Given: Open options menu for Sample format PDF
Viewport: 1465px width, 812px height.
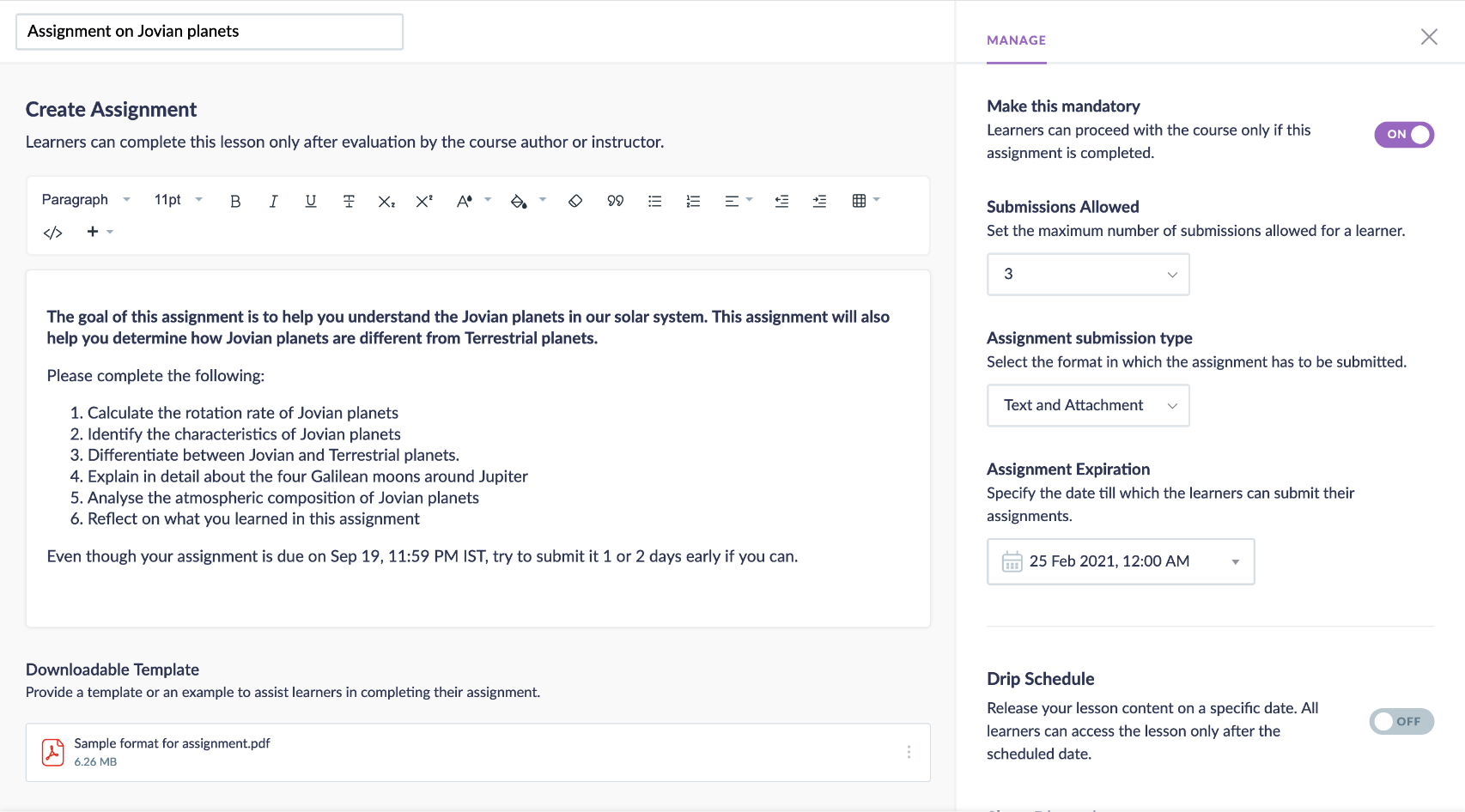Looking at the screenshot, I should pyautogui.click(x=909, y=753).
